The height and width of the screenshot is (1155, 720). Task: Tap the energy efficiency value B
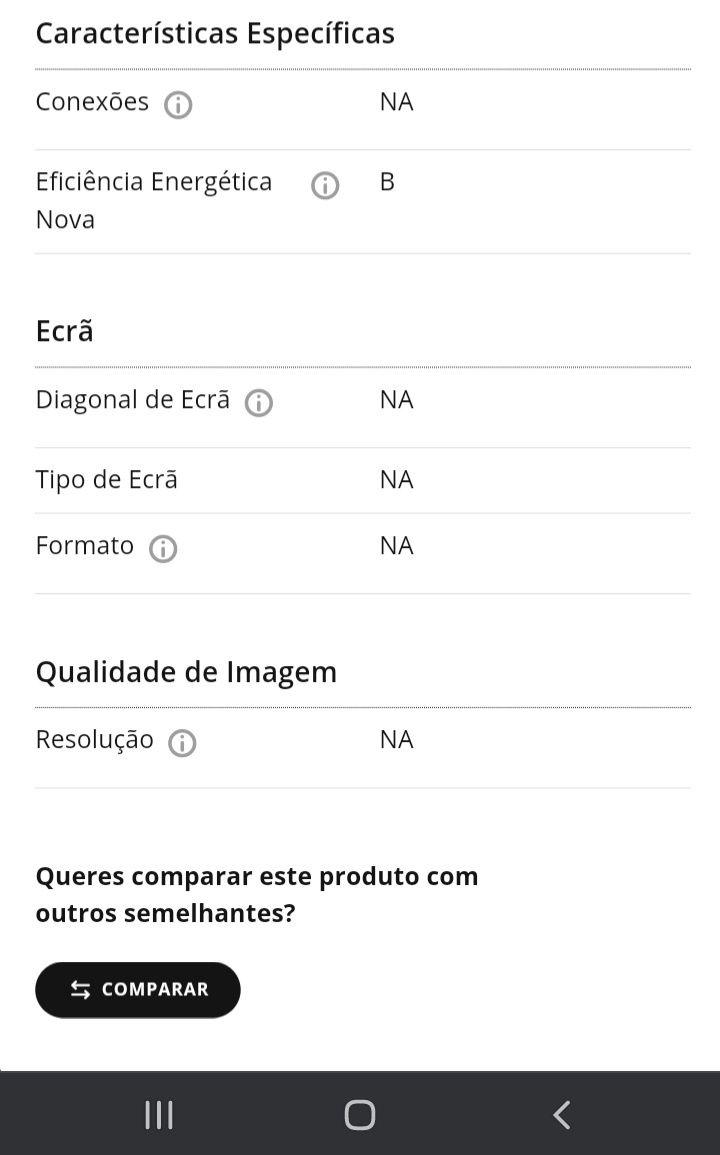pyautogui.click(x=387, y=182)
